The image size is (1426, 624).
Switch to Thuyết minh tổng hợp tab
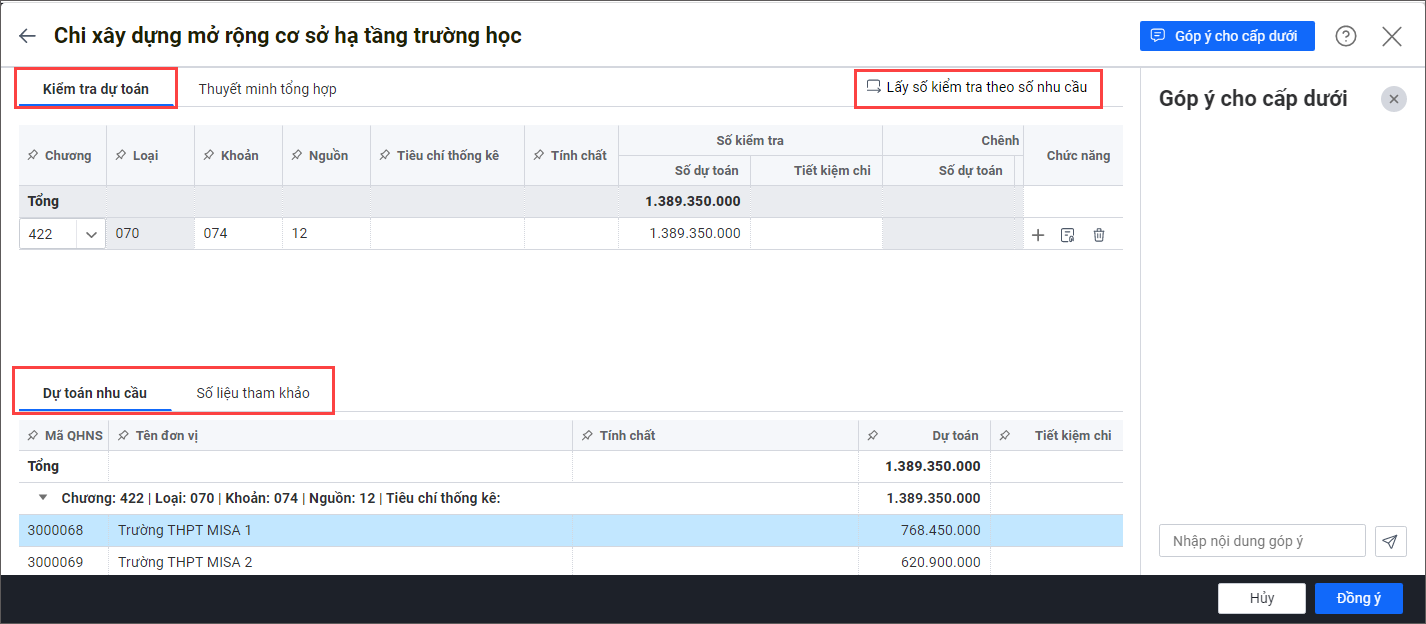[267, 89]
